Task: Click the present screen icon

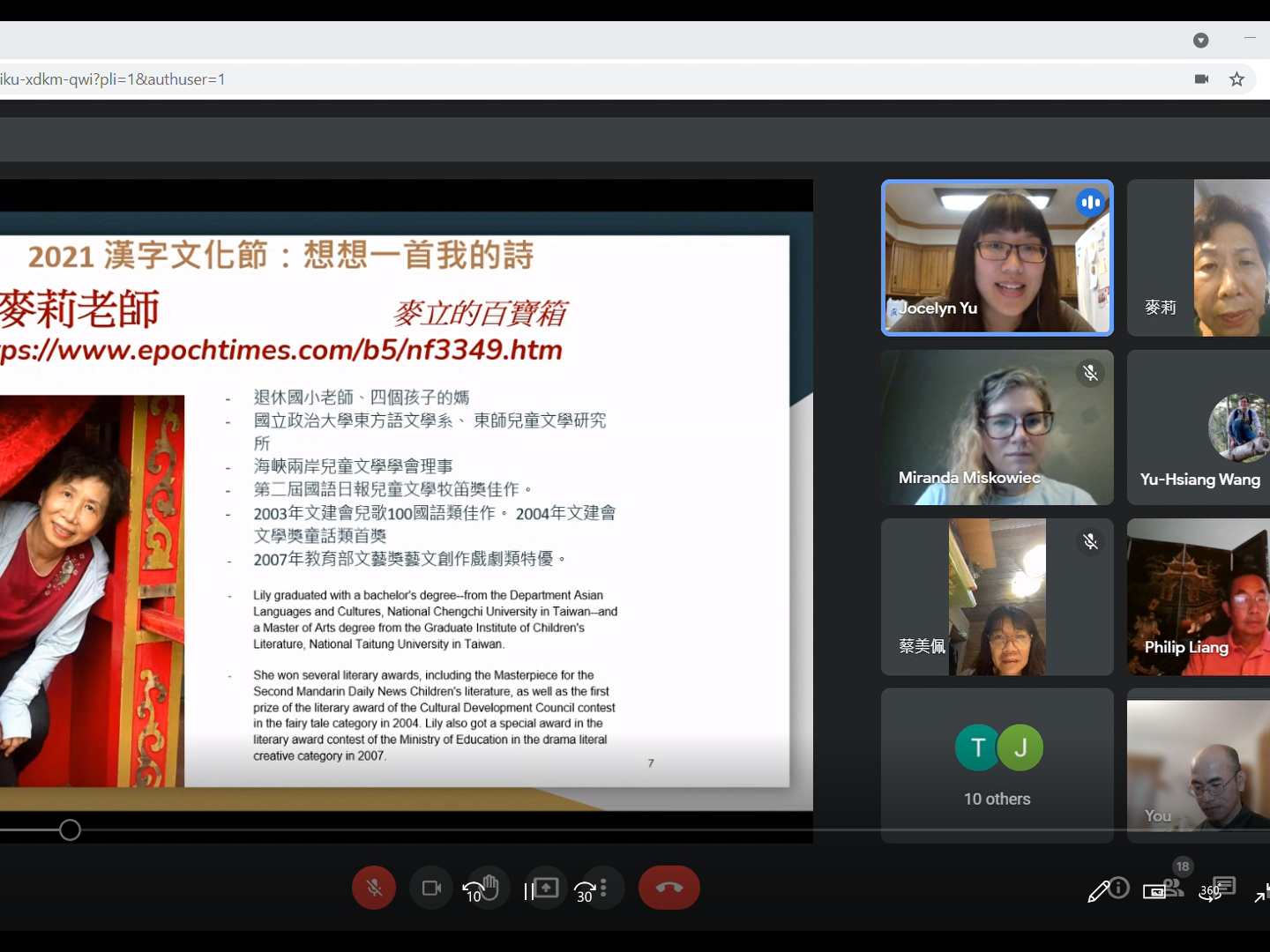Action: pyautogui.click(x=546, y=888)
